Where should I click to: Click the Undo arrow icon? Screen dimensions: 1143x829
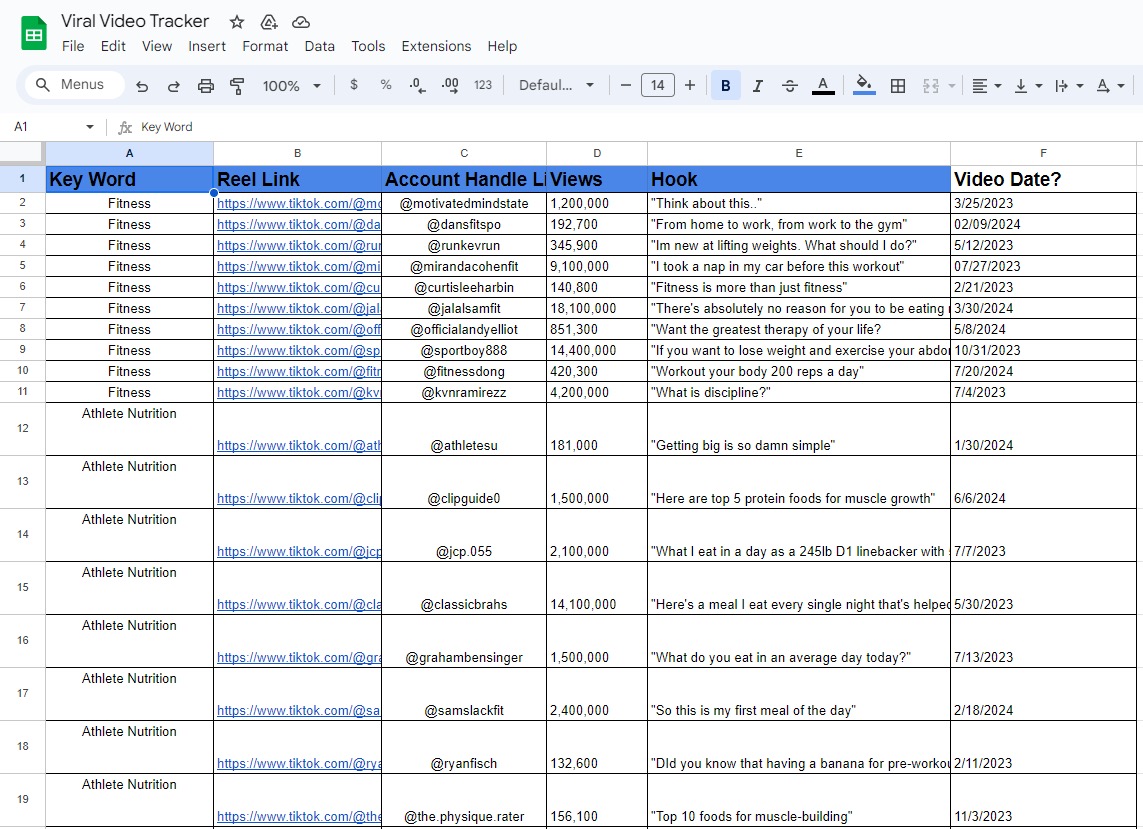(142, 86)
